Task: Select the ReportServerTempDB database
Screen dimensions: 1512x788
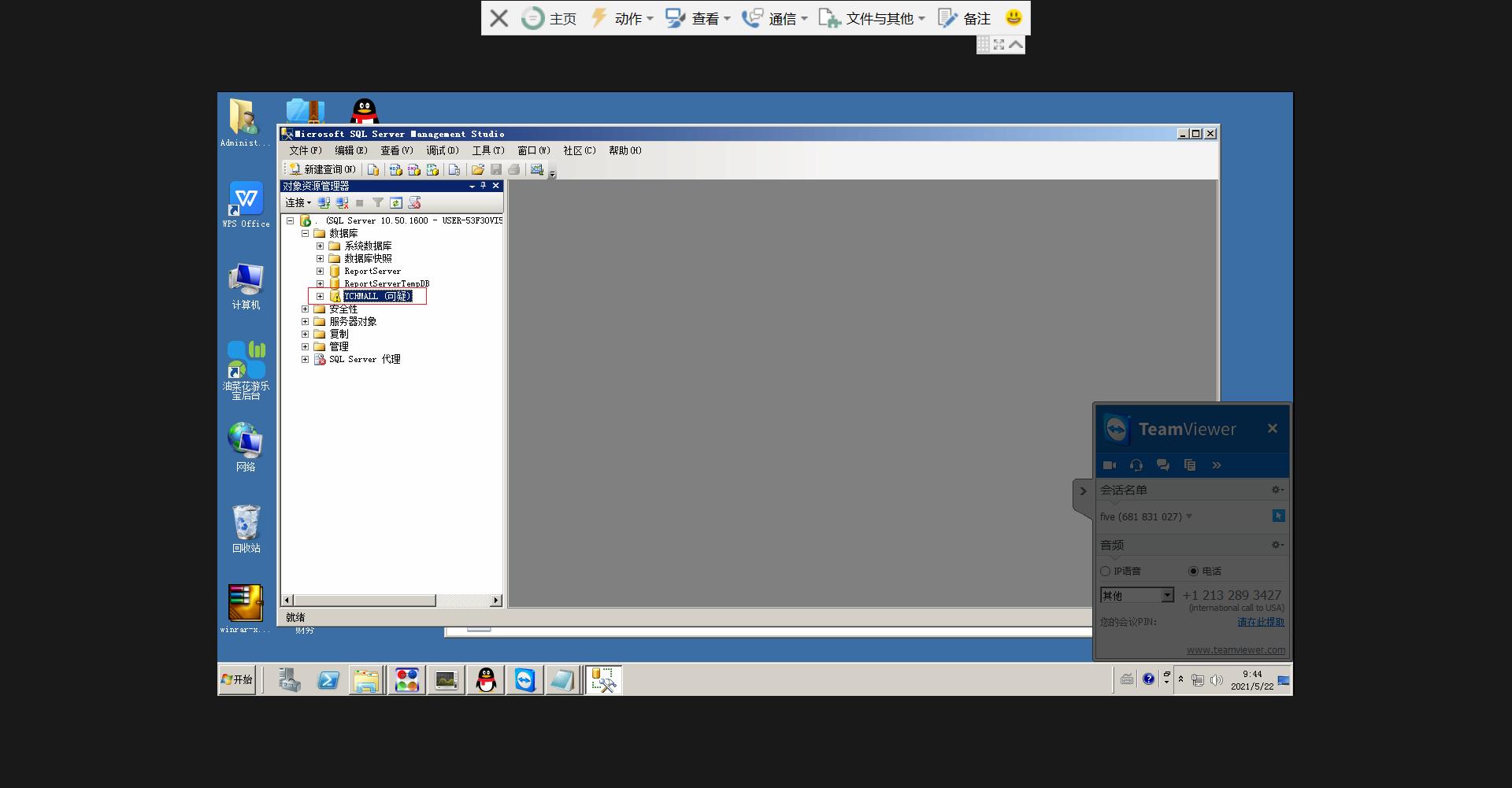Action: (x=387, y=284)
